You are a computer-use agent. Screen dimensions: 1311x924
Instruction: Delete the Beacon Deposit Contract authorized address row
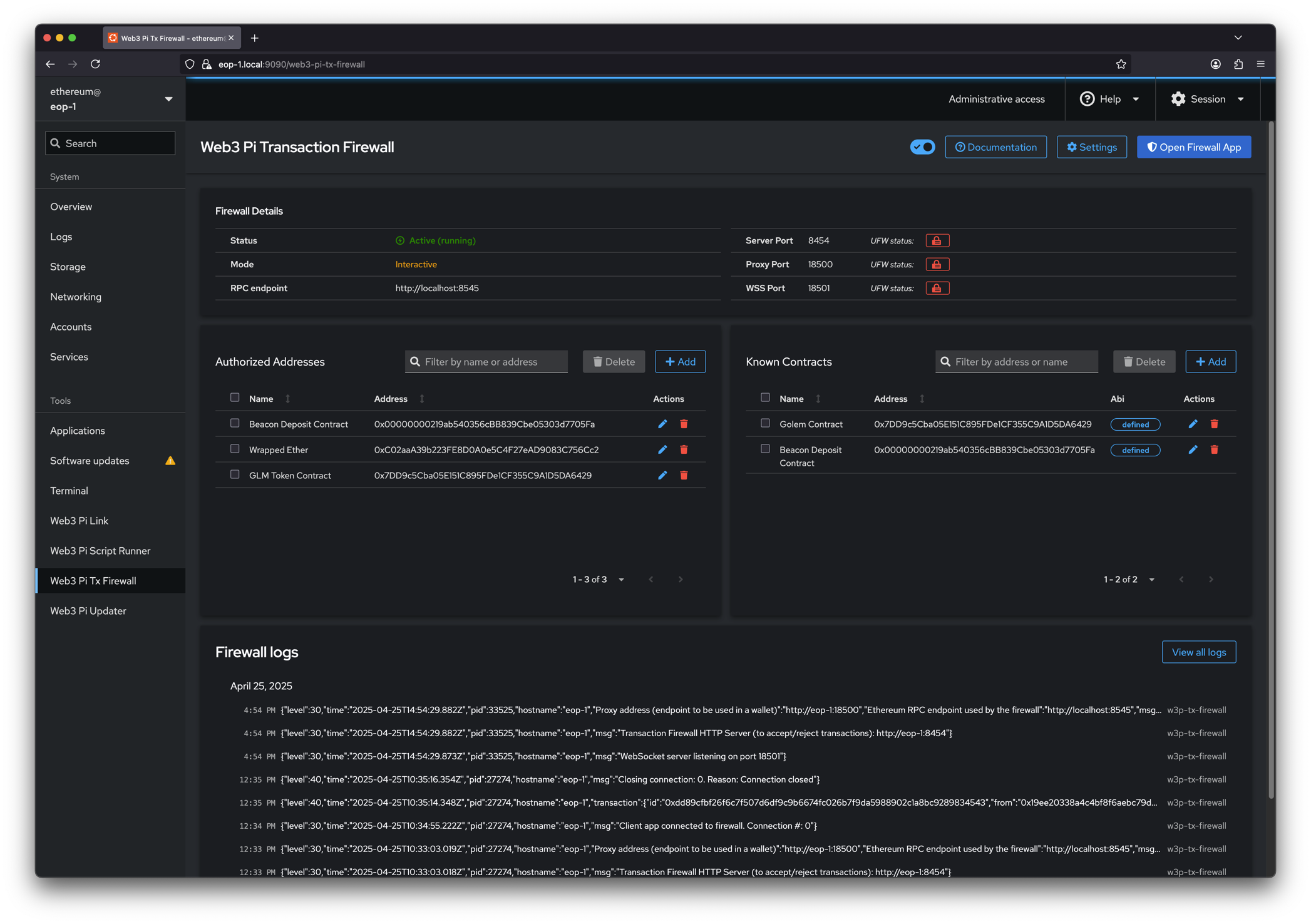pyautogui.click(x=684, y=424)
